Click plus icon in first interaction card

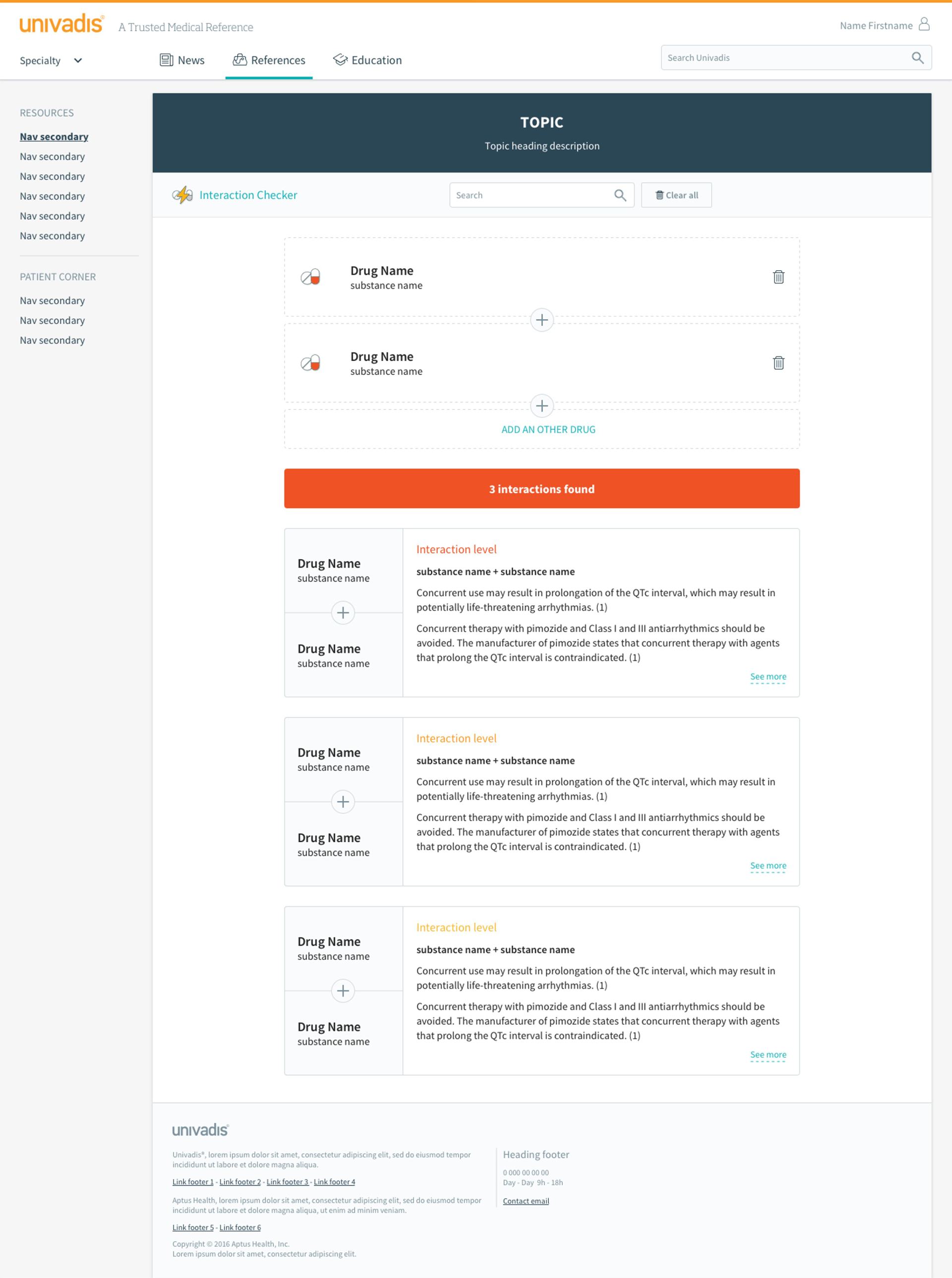pos(343,613)
